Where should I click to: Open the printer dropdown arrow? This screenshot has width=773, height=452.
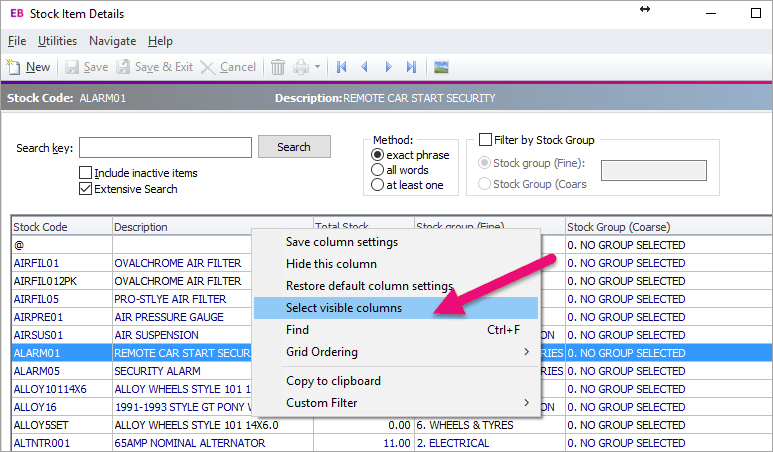coord(317,67)
